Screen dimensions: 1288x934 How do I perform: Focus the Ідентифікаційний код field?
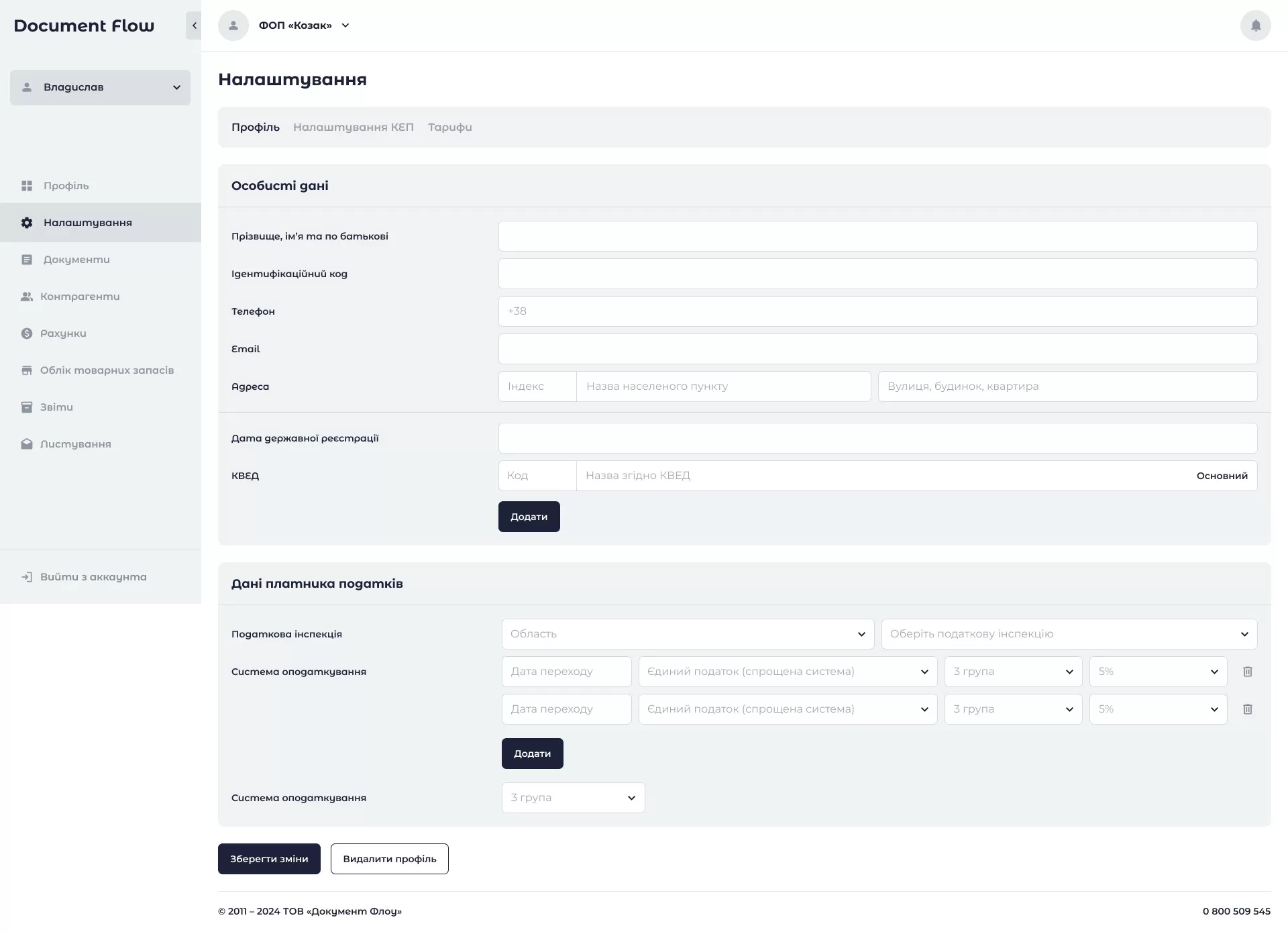[877, 274]
